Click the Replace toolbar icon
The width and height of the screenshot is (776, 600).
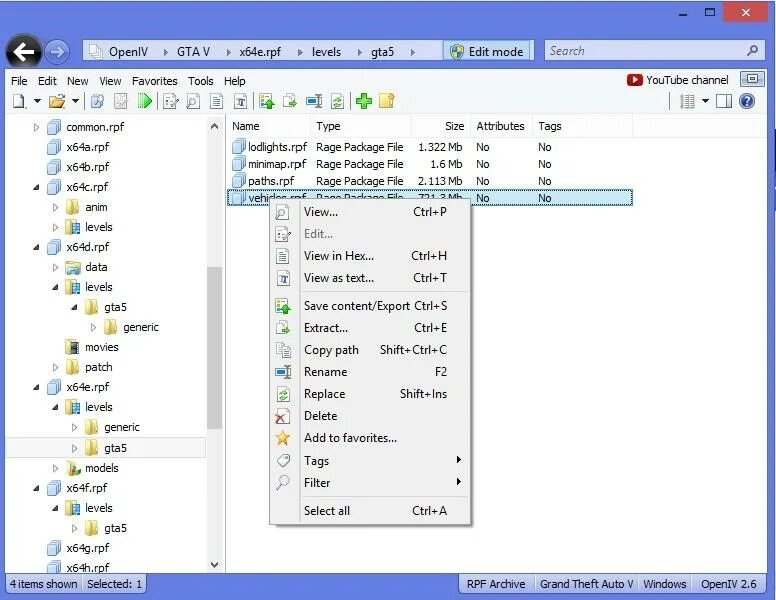338,101
